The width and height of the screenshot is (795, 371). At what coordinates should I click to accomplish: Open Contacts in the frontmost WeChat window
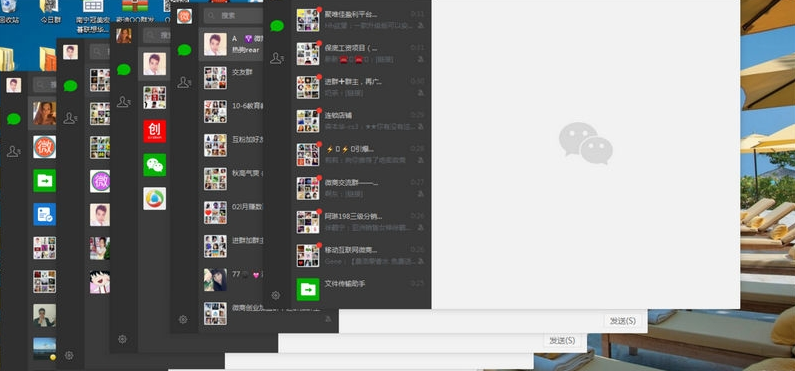[x=276, y=58]
